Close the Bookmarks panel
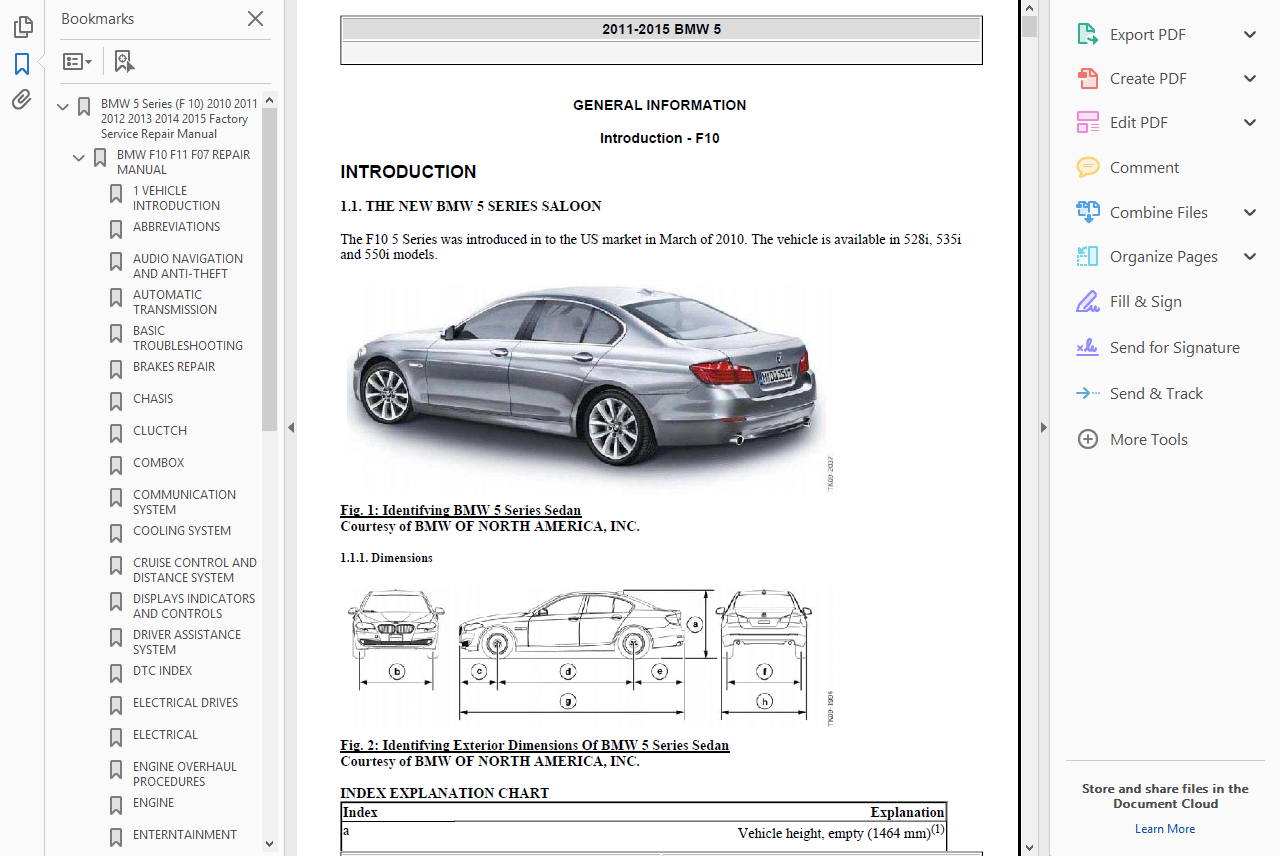Screen dimensions: 1280x856 pyautogui.click(x=255, y=19)
